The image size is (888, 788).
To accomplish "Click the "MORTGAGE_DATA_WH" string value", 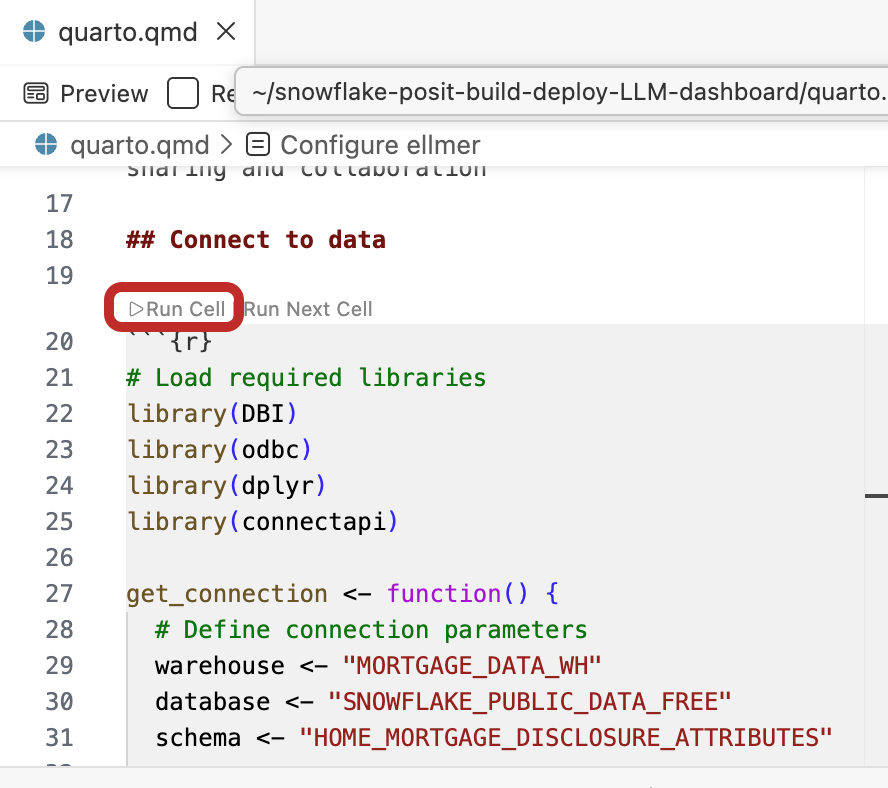I will pos(473,666).
